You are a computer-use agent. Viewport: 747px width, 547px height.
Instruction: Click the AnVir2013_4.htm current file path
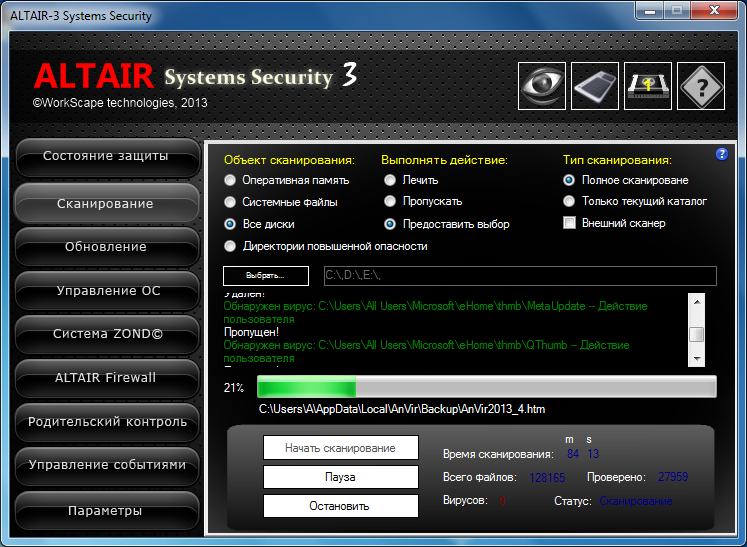pyautogui.click(x=402, y=409)
